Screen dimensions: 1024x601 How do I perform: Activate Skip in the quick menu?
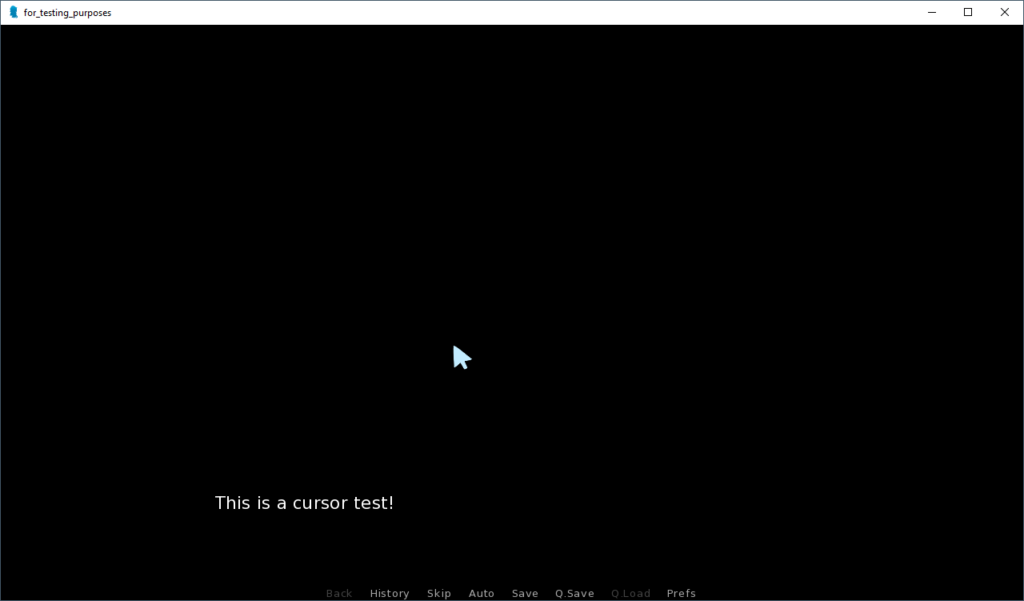[x=439, y=593]
